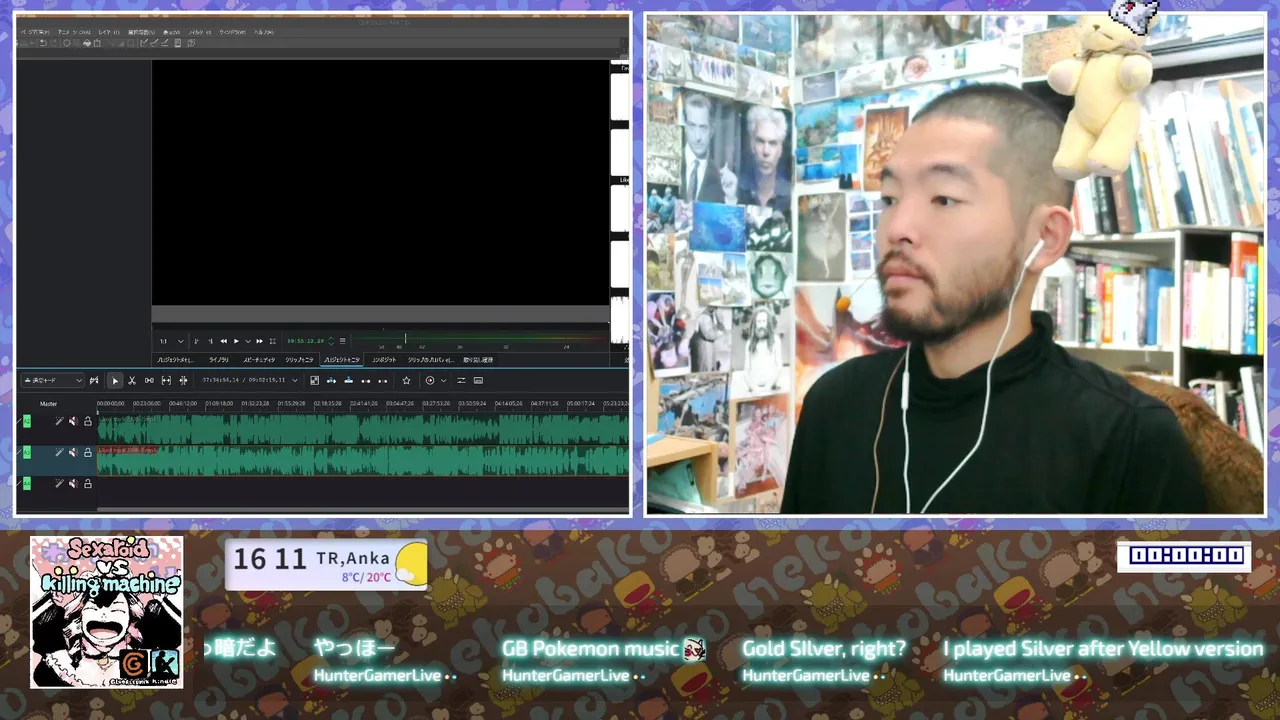Click the undo arrow in top toolbar
The width and height of the screenshot is (1280, 720).
tap(43, 43)
